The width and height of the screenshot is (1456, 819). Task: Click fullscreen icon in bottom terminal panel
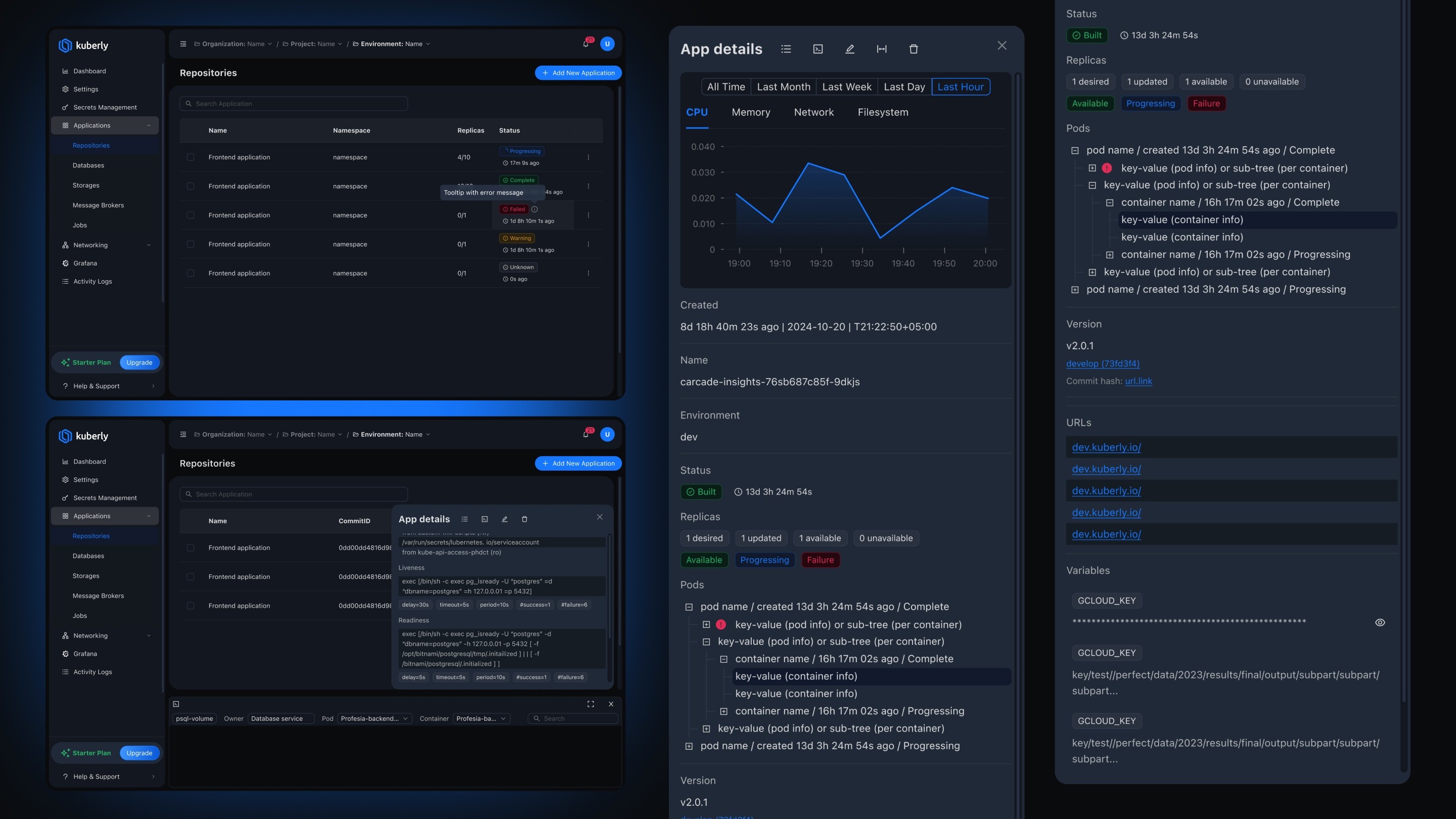(590, 704)
